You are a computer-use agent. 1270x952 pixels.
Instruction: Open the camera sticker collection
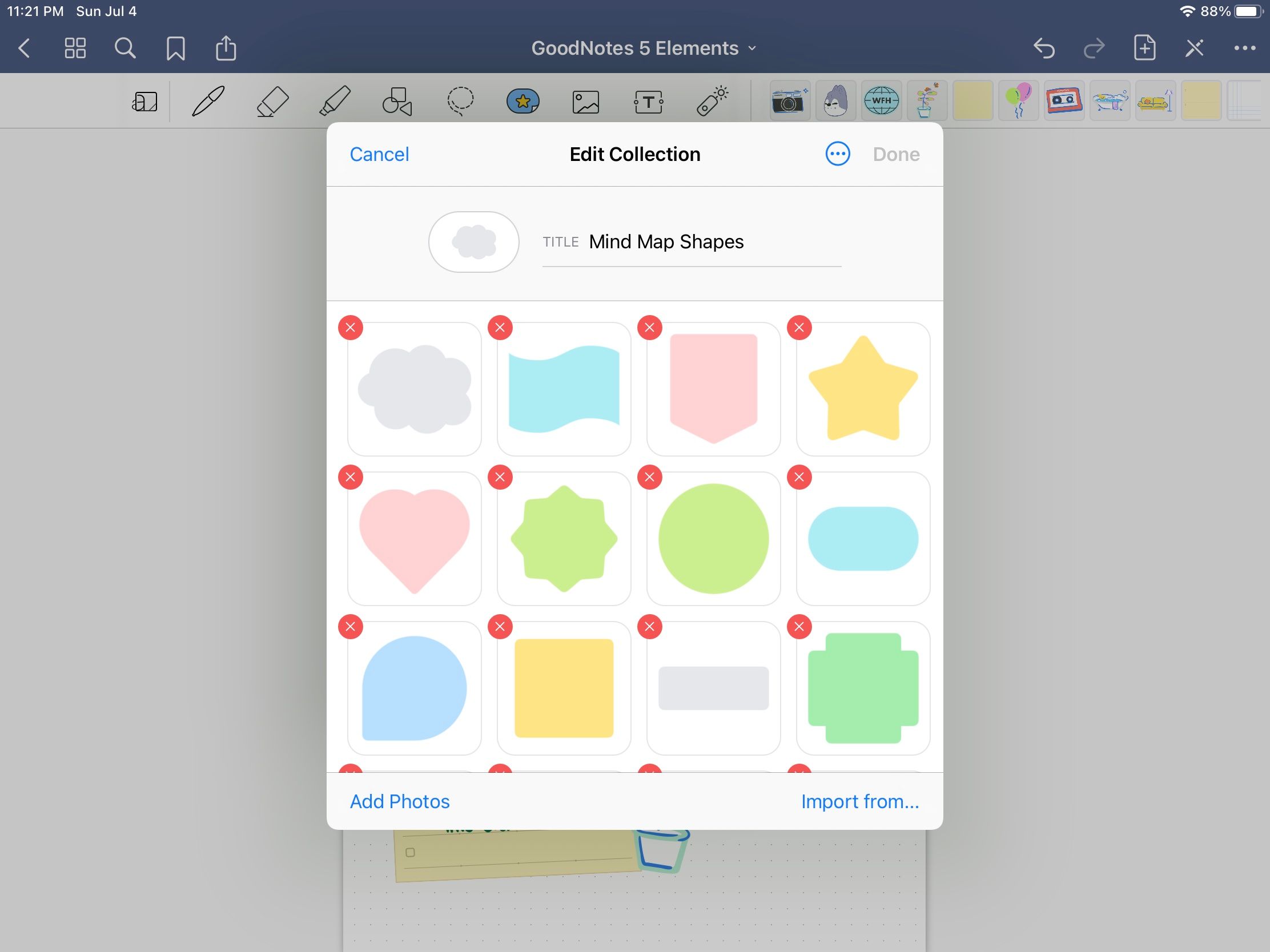click(x=789, y=100)
